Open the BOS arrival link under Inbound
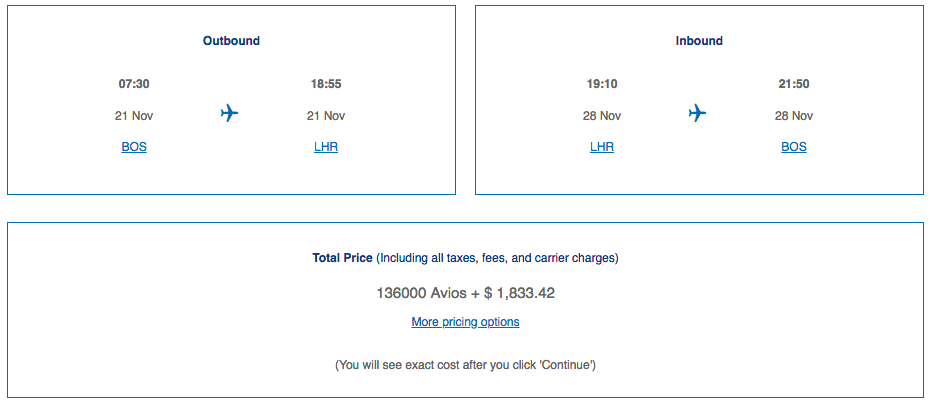 [x=794, y=147]
